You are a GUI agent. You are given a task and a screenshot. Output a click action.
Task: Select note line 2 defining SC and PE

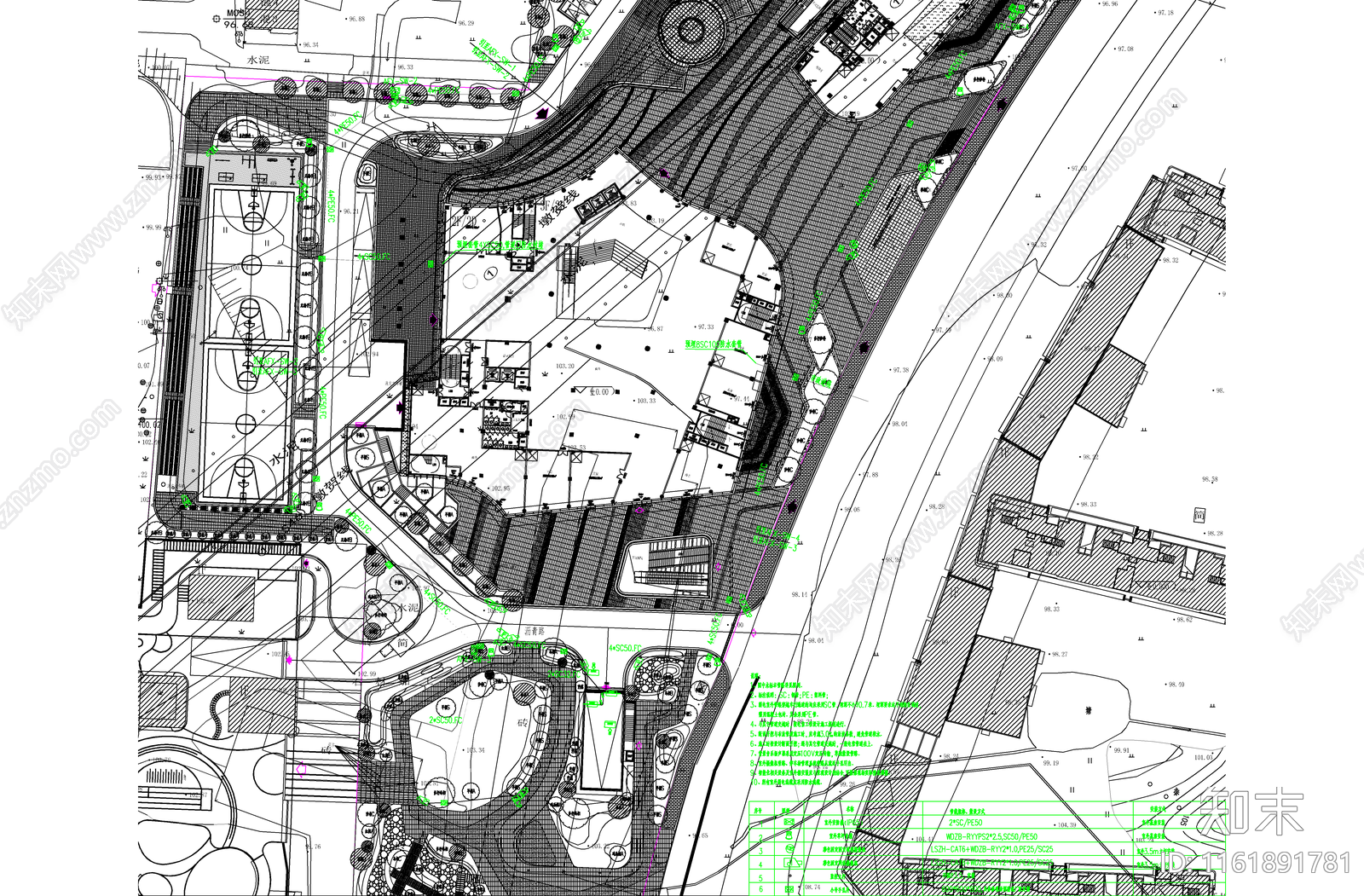click(789, 695)
